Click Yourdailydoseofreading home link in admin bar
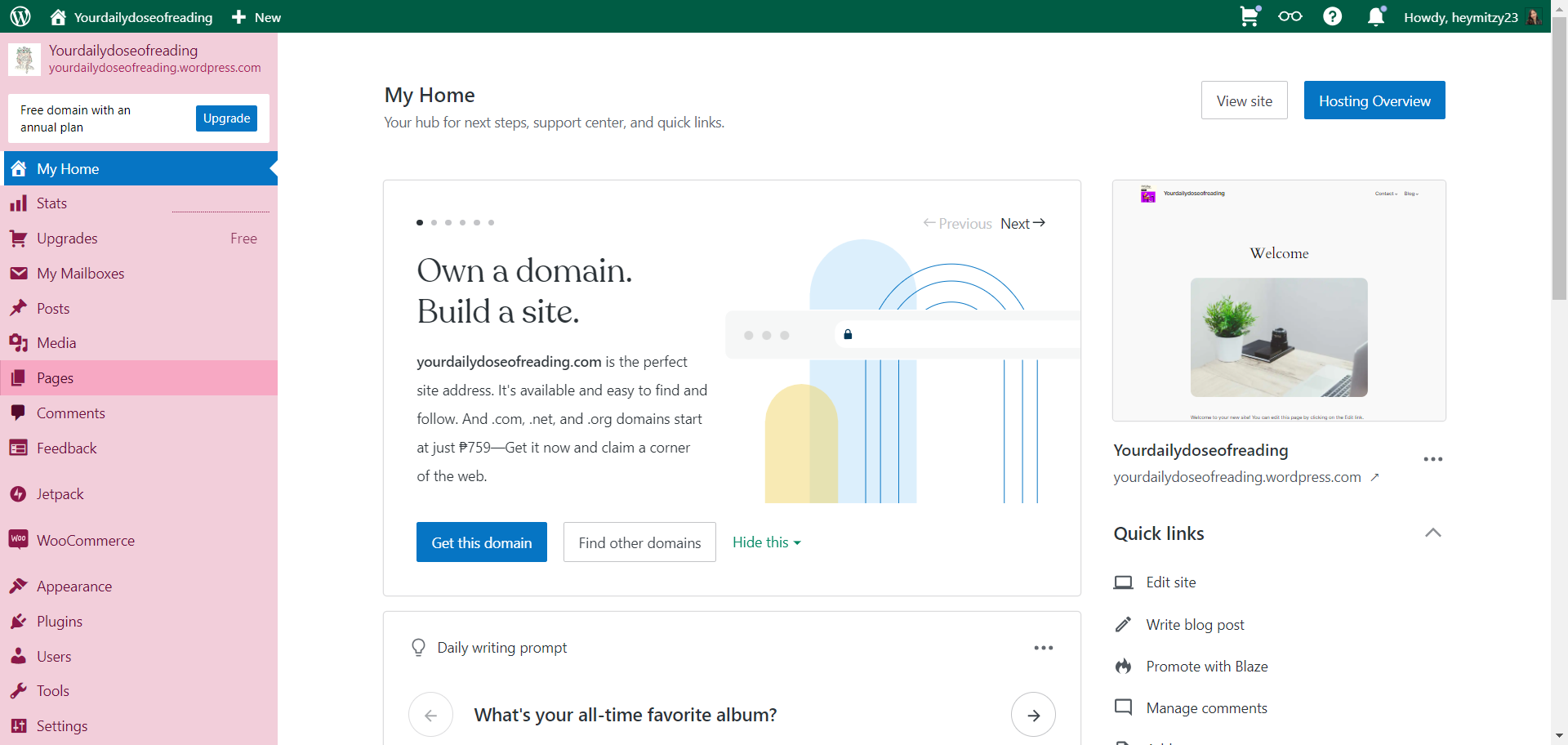 click(x=131, y=17)
